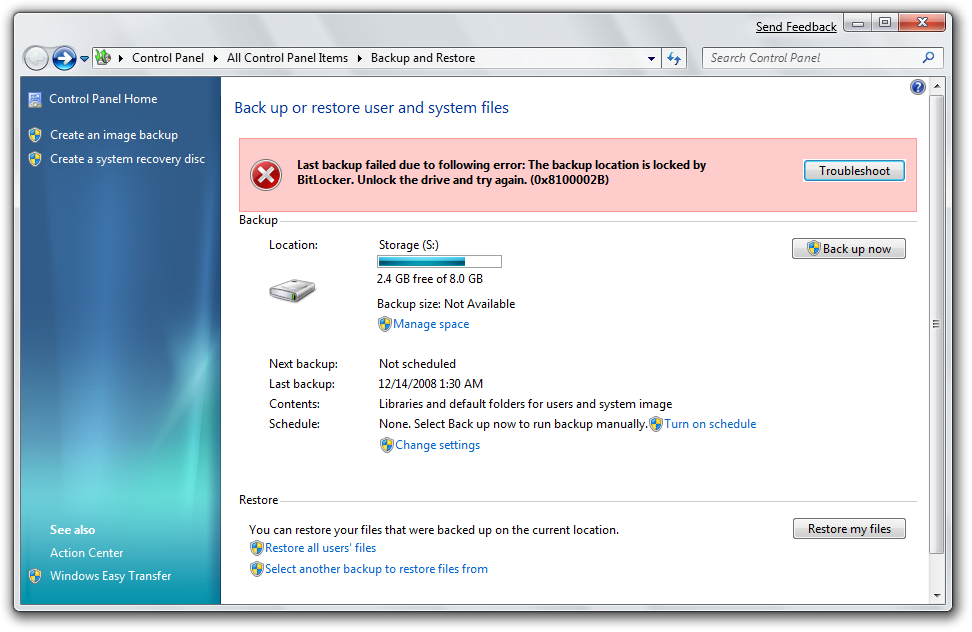
Task: Click the Not scheduled value
Action: click(x=417, y=364)
